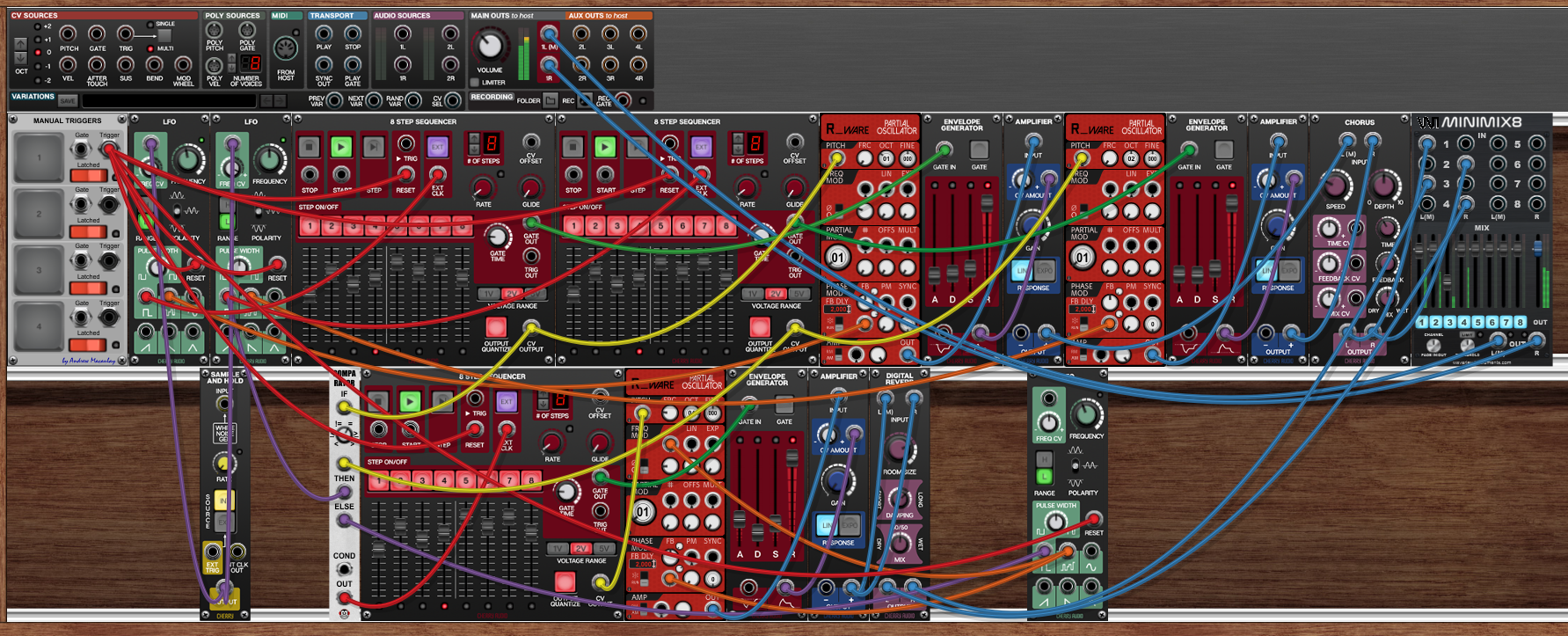Click the bottom LFO RESET jack
This screenshot has height=636, width=1568.
pos(1094,519)
